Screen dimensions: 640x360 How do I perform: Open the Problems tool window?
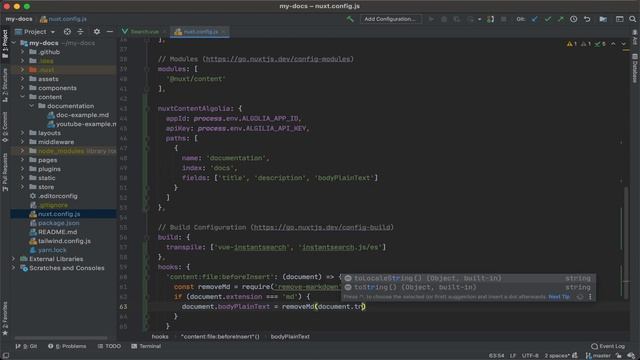click(67, 346)
